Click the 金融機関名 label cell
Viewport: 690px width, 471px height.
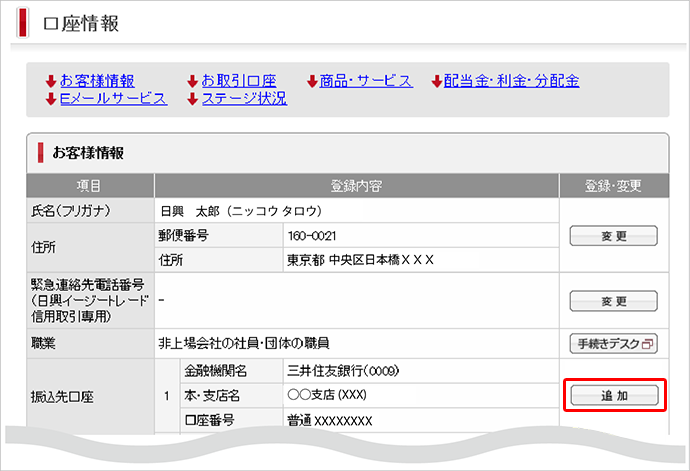pos(231,371)
